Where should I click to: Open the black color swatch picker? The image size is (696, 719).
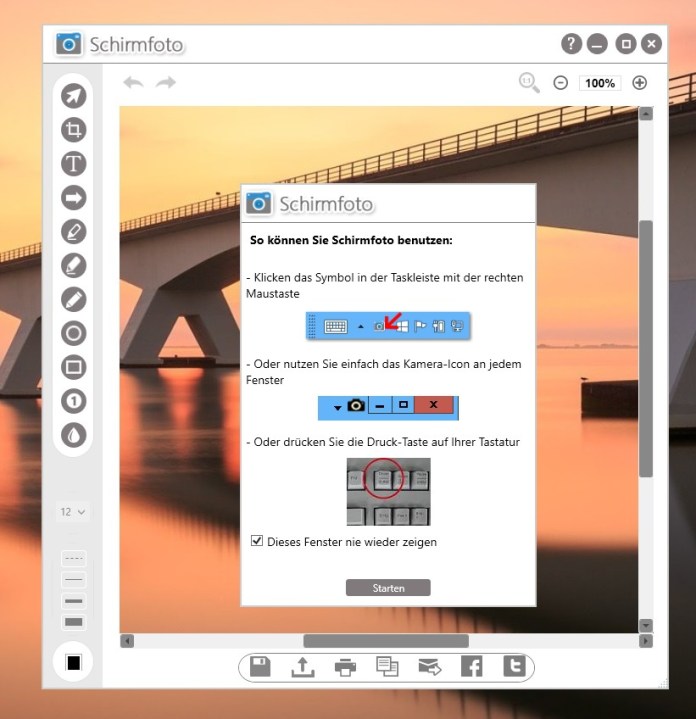tap(73, 662)
